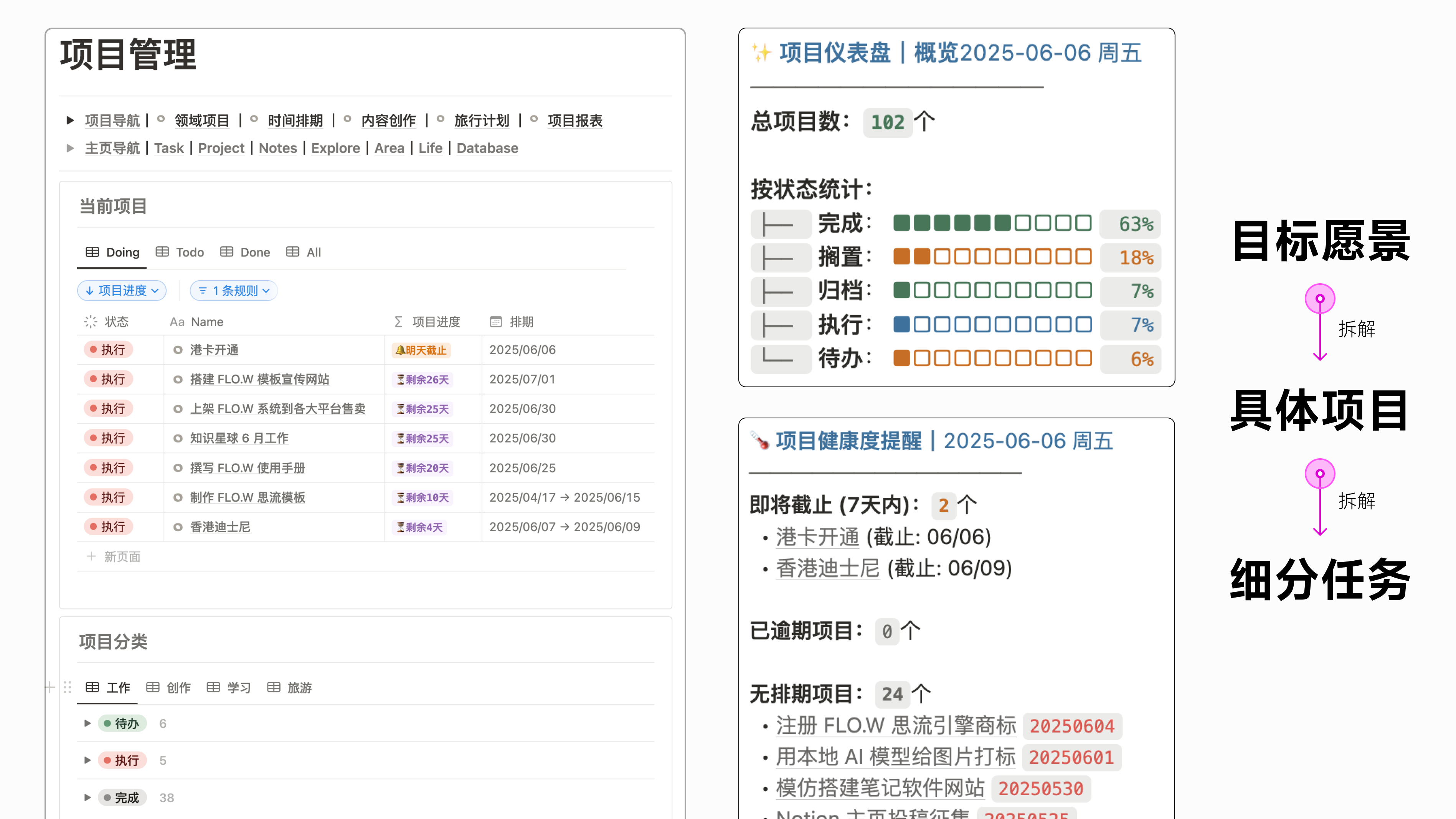Click the calendar icon on the 排期 column header
The image size is (1456, 819).
click(x=496, y=322)
